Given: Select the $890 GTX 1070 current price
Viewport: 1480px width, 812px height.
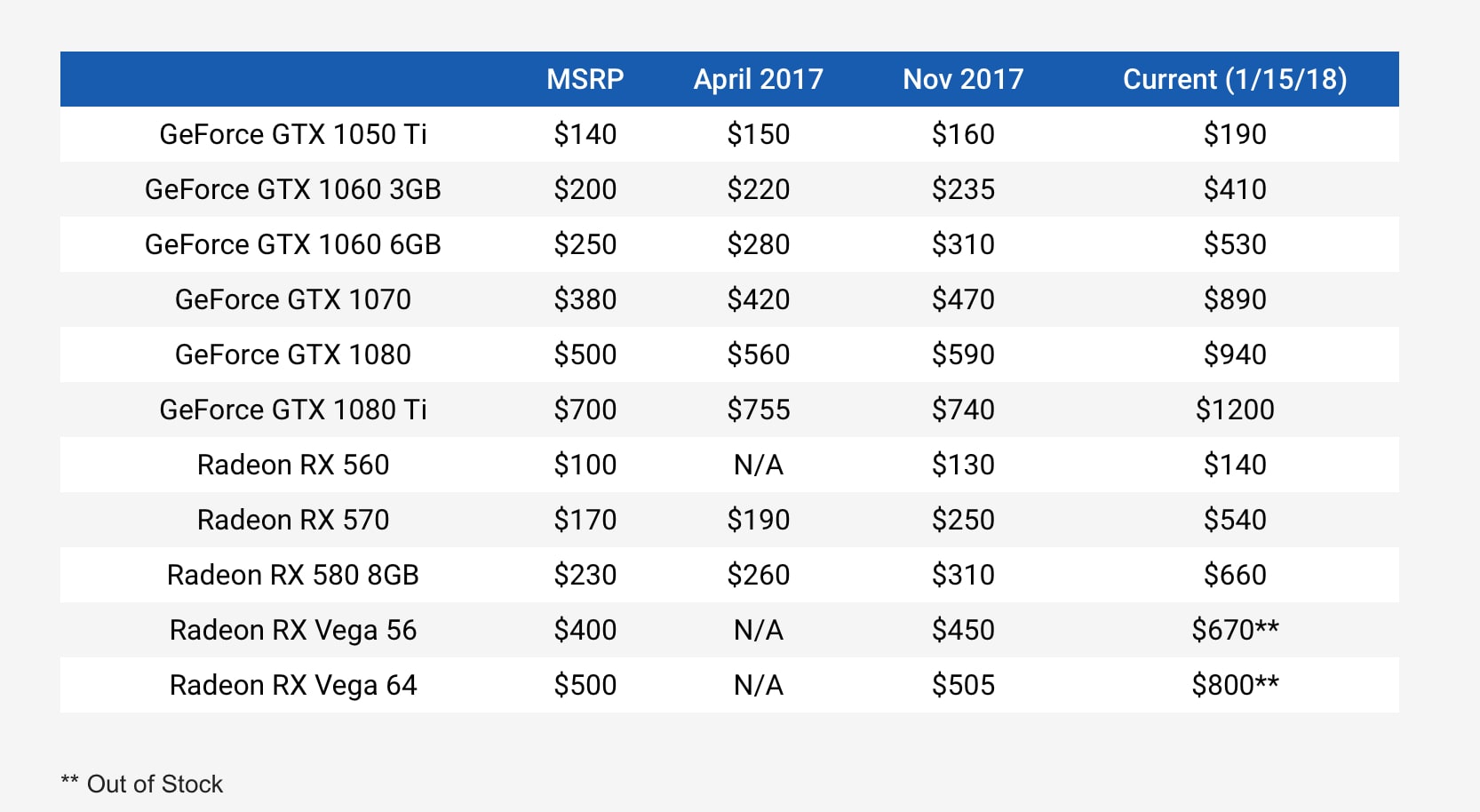Looking at the screenshot, I should click(1235, 299).
